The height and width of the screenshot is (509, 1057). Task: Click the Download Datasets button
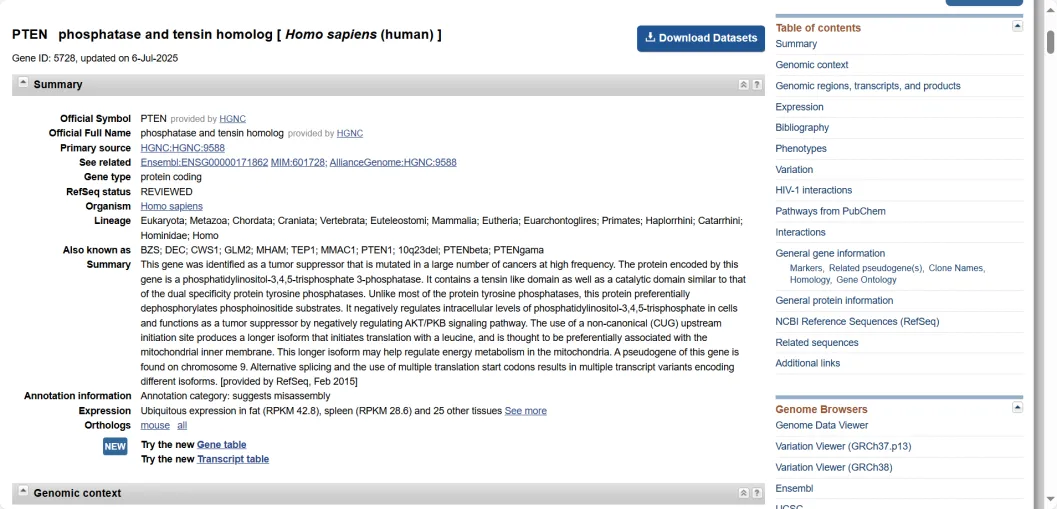[x=700, y=38]
